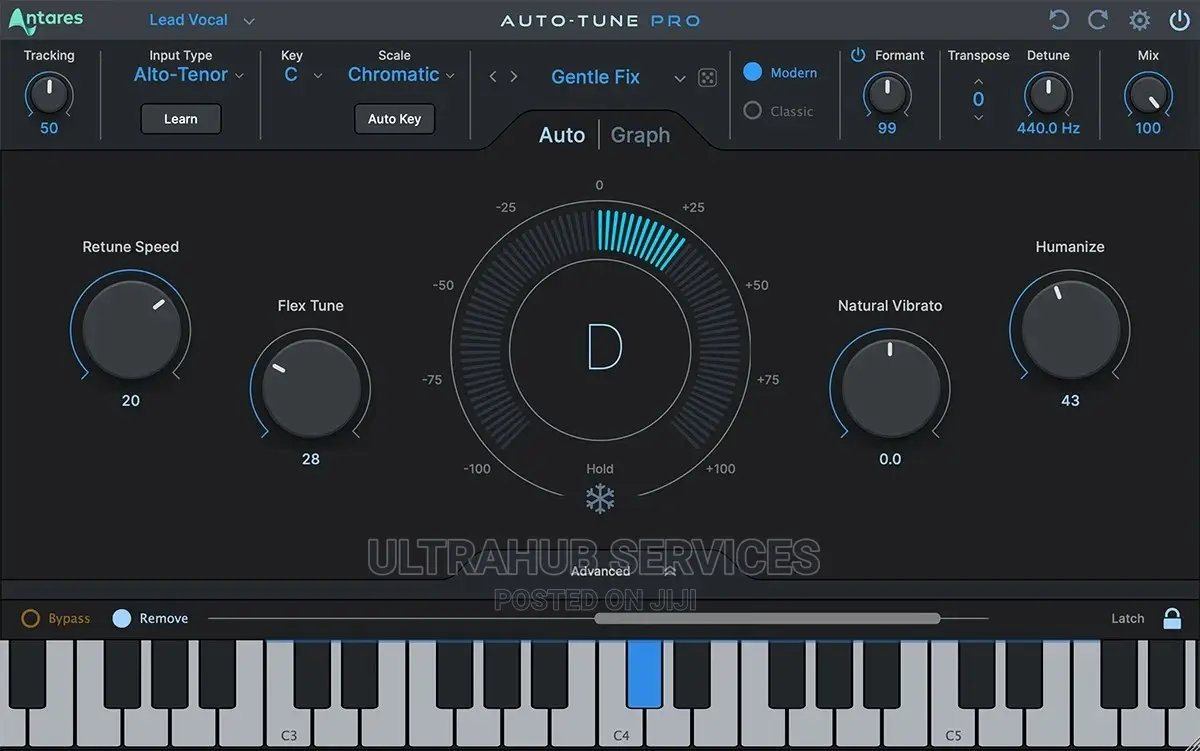
Task: Select the Classic mode radio button
Action: click(753, 111)
